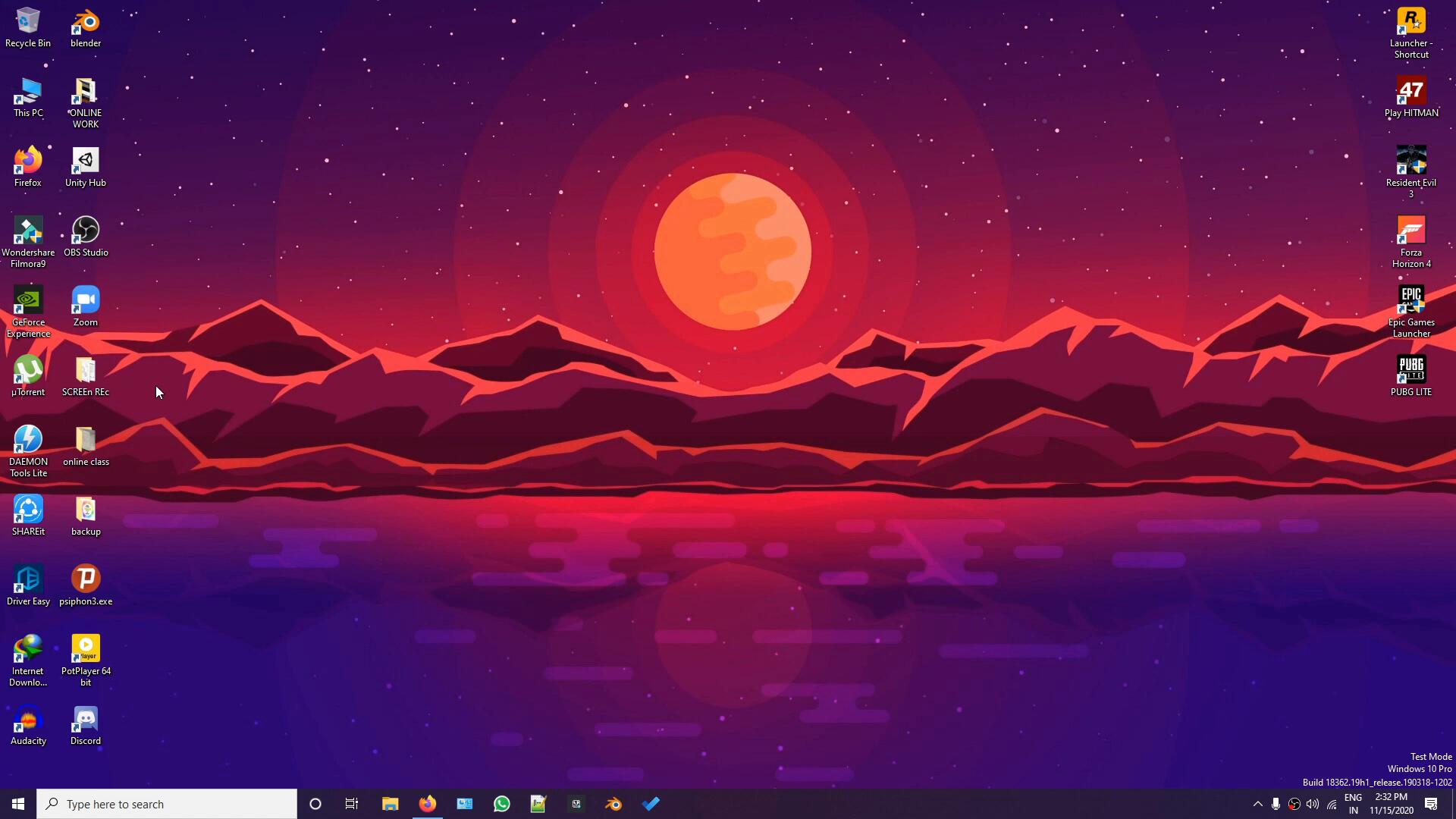The image size is (1456, 819).
Task: Open the volume control in the tray
Action: pyautogui.click(x=1313, y=804)
